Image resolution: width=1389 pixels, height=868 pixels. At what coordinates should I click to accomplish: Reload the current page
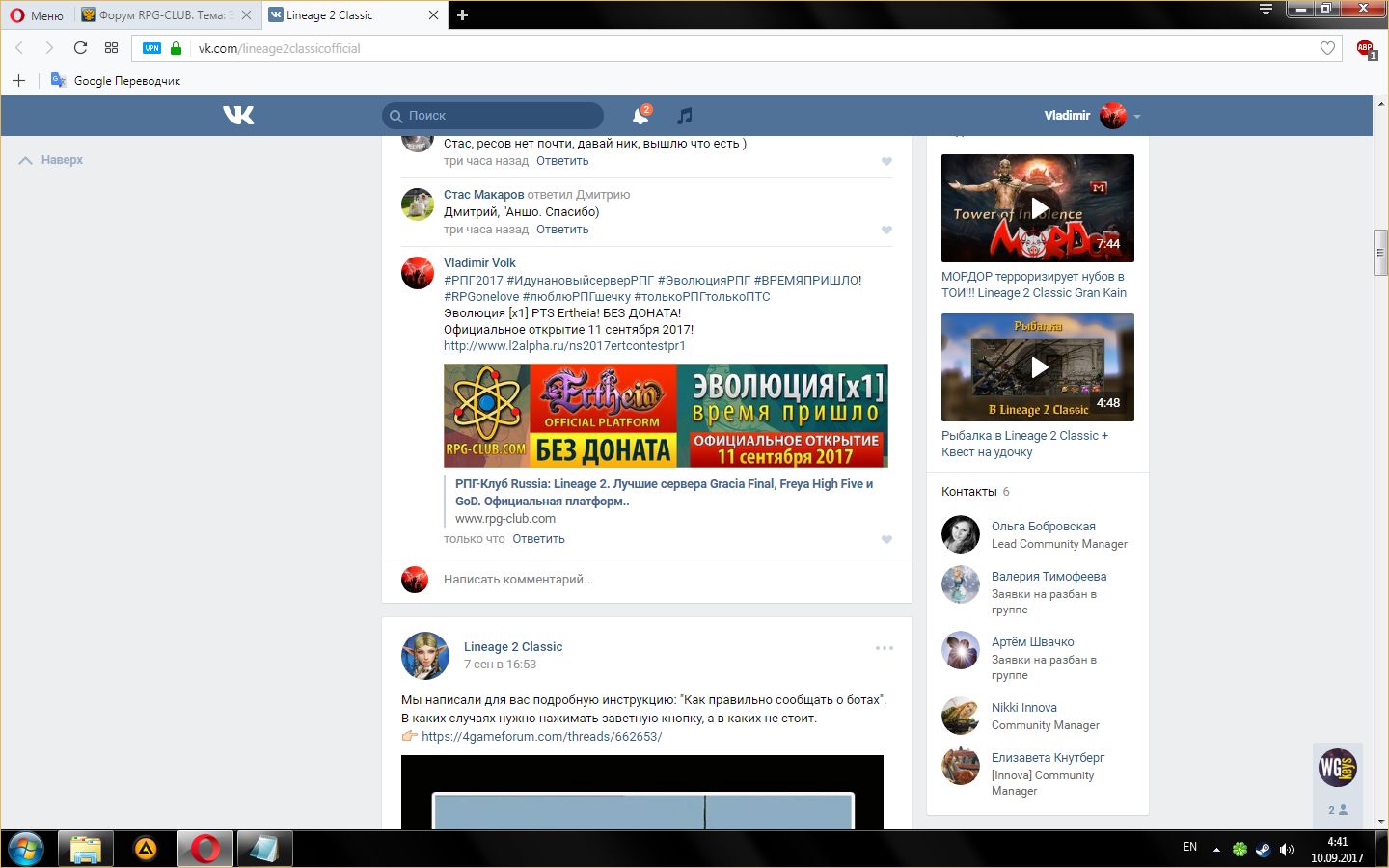pos(80,48)
